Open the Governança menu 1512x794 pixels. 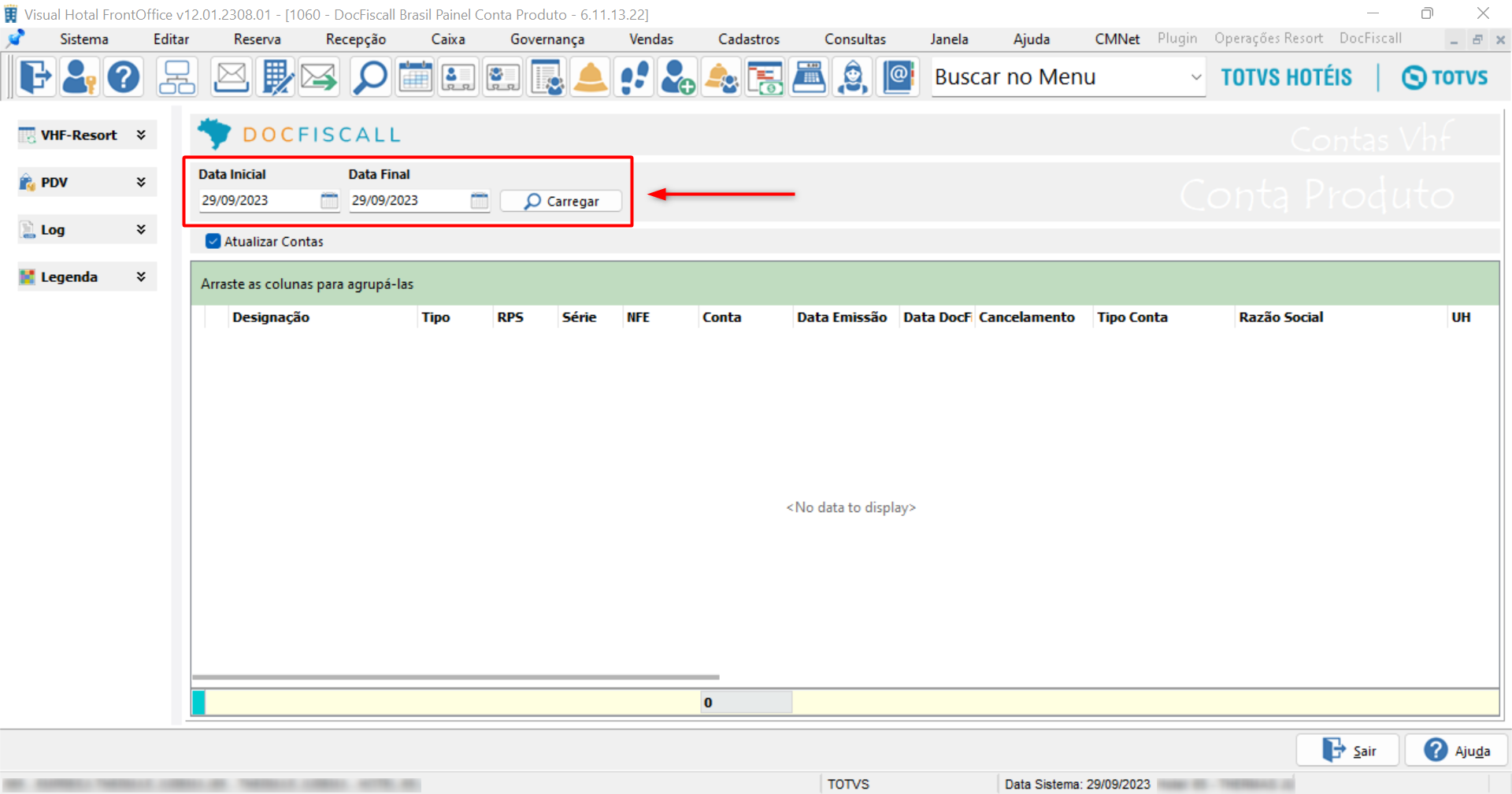547,39
